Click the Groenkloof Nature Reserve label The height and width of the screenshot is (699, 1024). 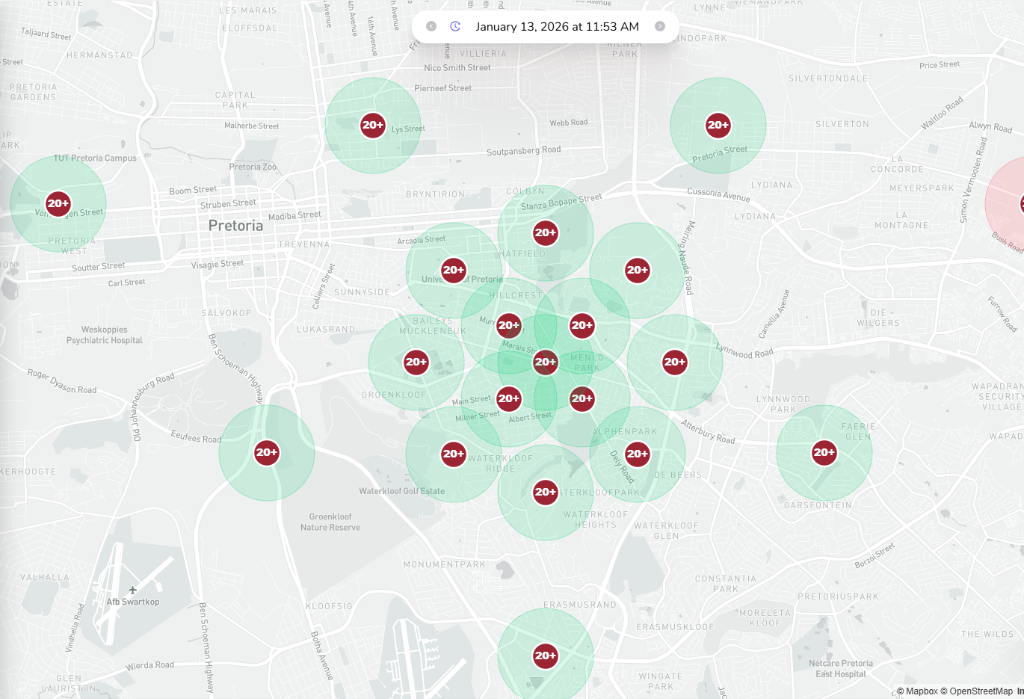[330, 522]
